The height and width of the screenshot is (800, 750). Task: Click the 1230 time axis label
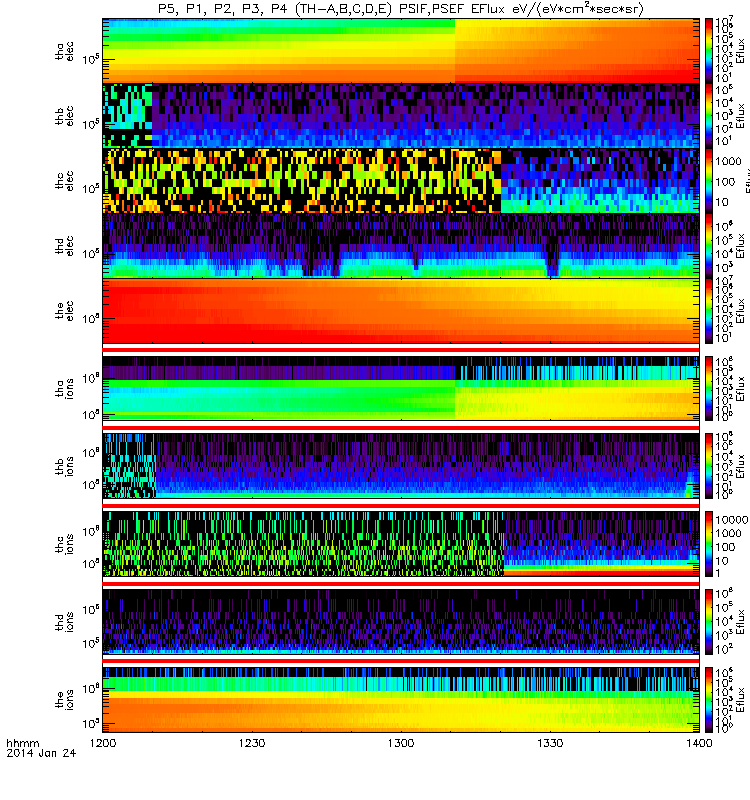coord(252,743)
